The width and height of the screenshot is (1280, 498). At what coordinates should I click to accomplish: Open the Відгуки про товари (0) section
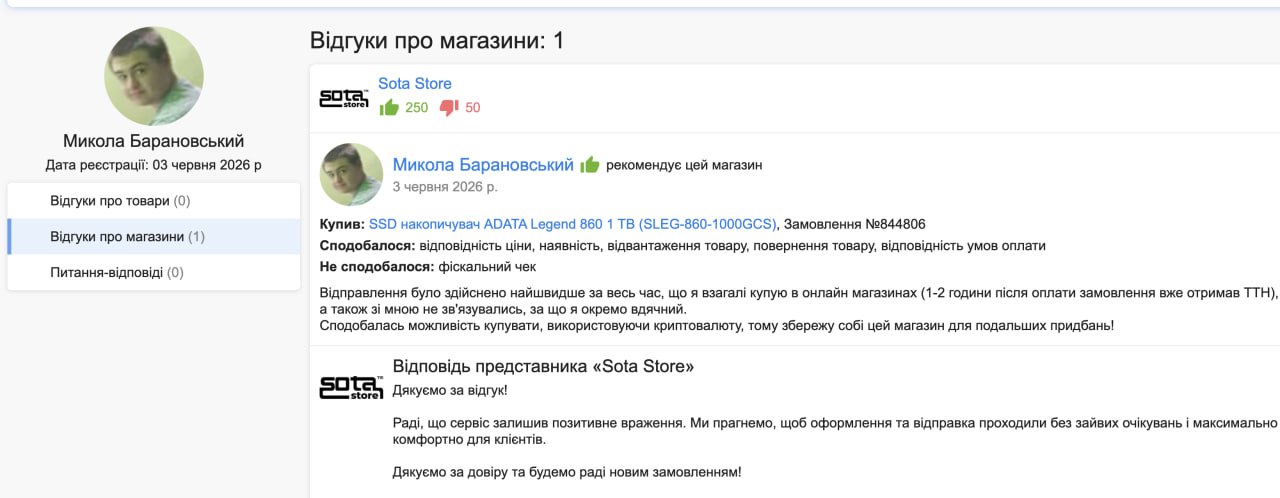pyautogui.click(x=153, y=201)
